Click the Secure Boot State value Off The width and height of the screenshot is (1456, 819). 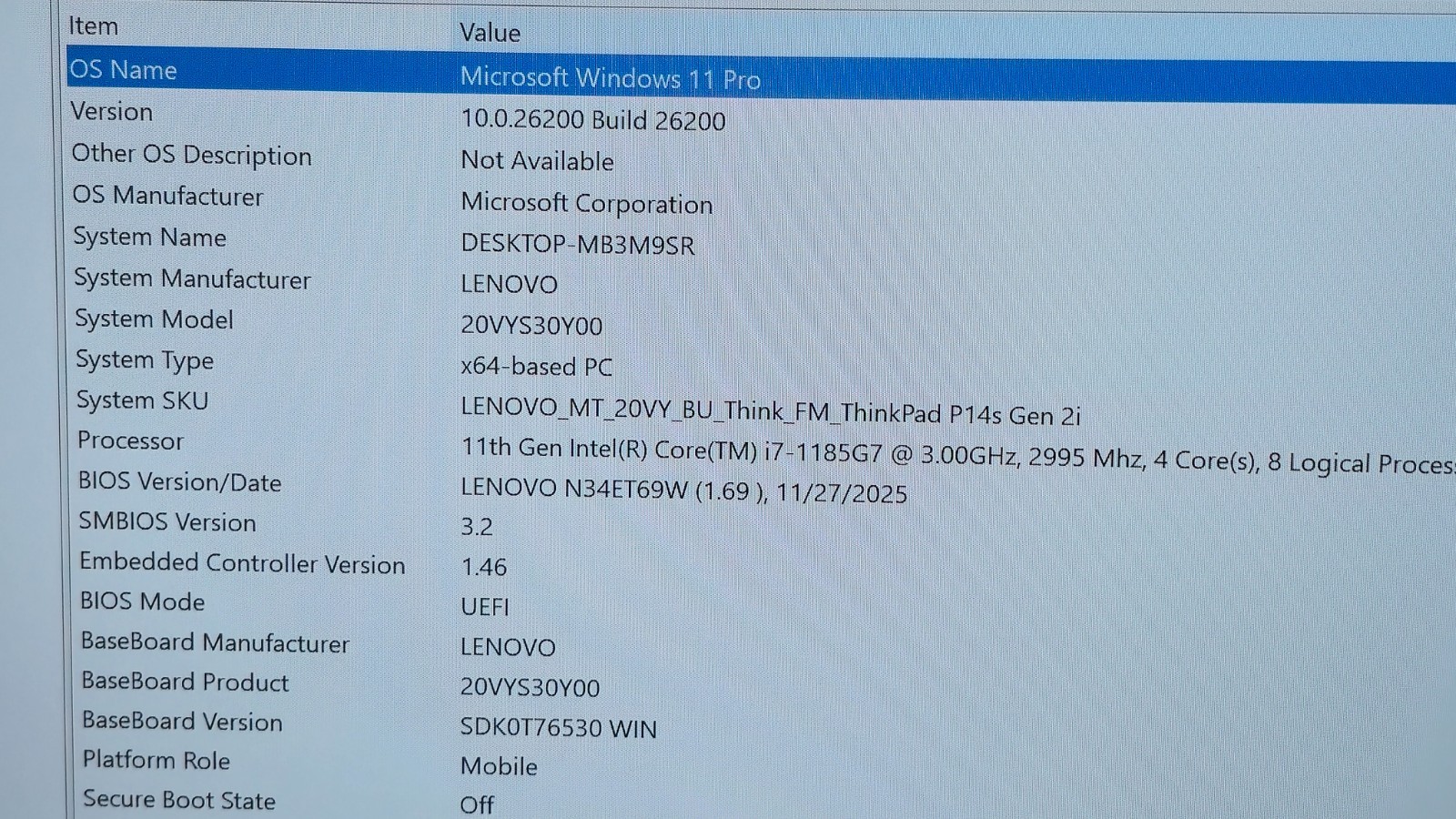(477, 805)
